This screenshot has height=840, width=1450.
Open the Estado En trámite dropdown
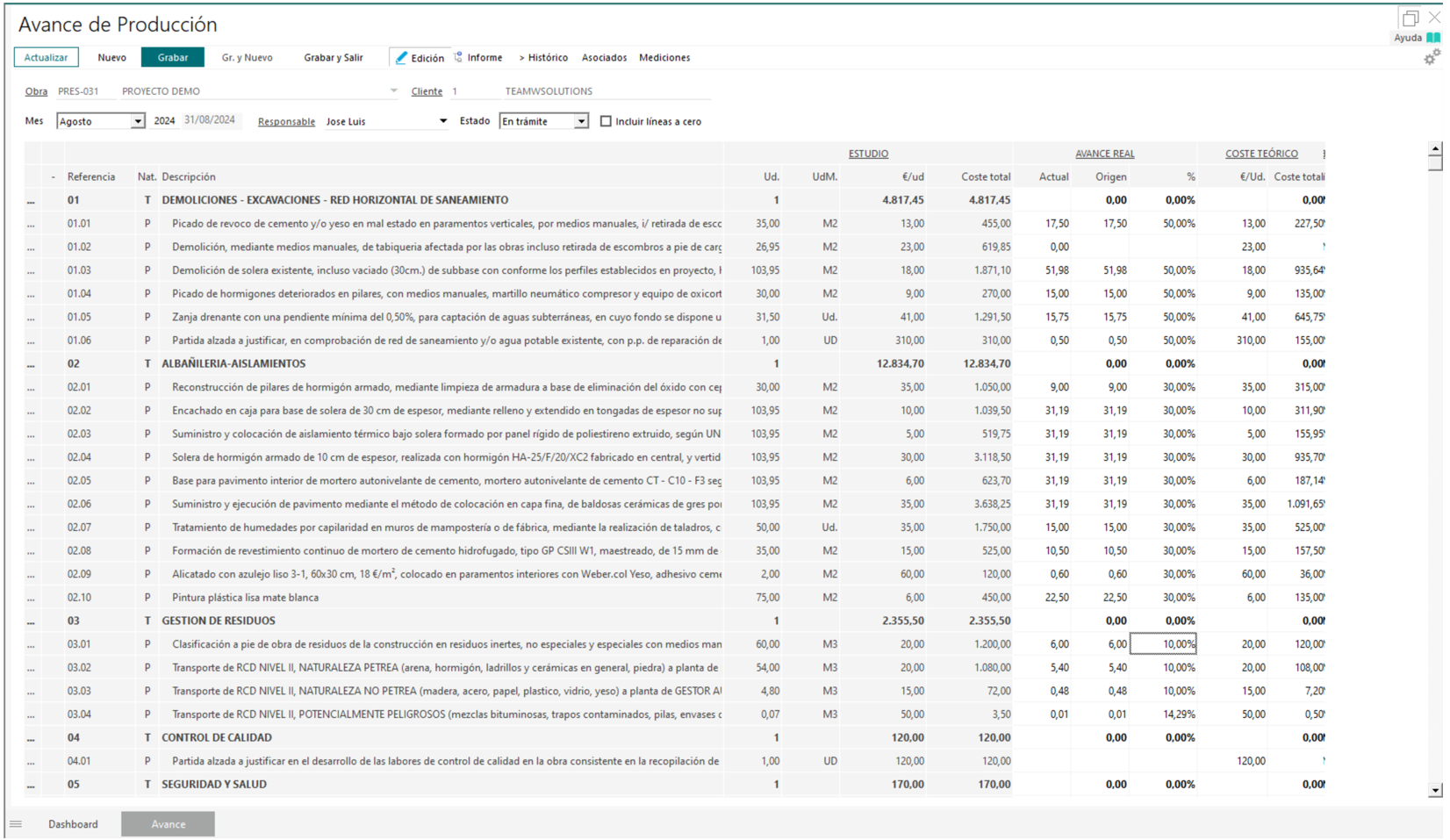[581, 121]
